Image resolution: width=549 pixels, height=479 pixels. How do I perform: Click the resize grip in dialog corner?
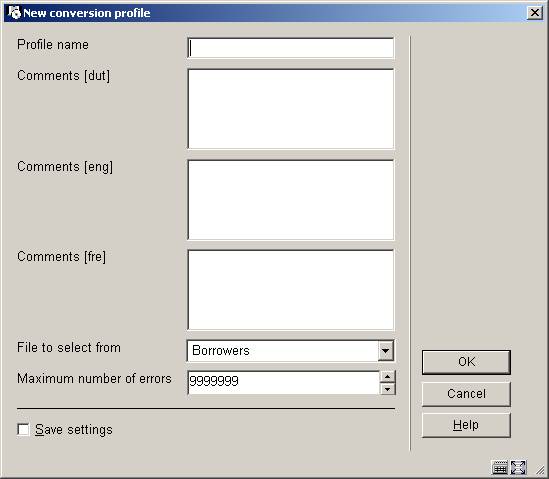pos(540,470)
